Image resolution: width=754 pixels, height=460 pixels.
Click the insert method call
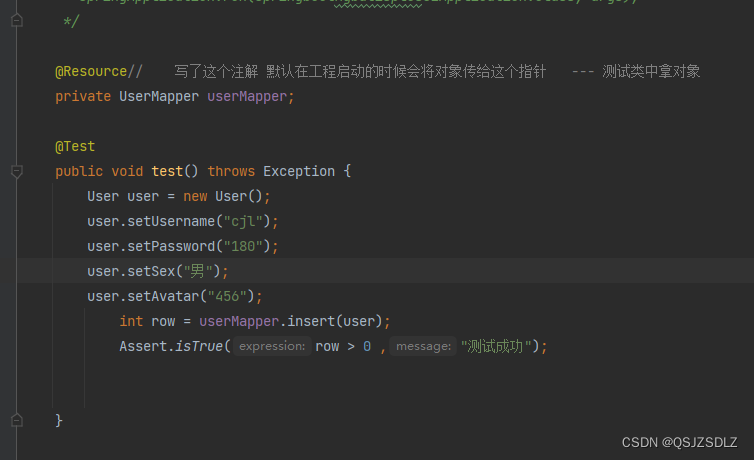point(311,321)
